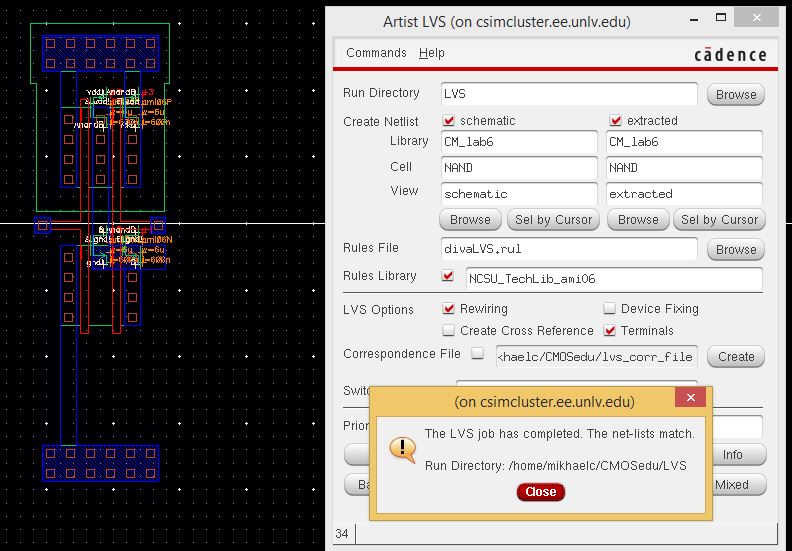
Task: Open the Help menu
Action: [x=432, y=53]
